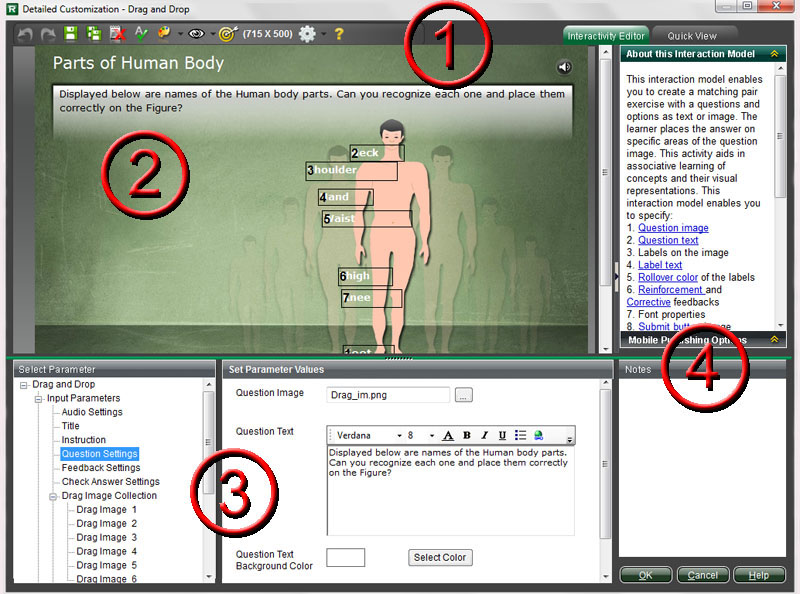This screenshot has width=800, height=594.
Task: Select Drag Image 3 in the tree
Action: tap(106, 537)
